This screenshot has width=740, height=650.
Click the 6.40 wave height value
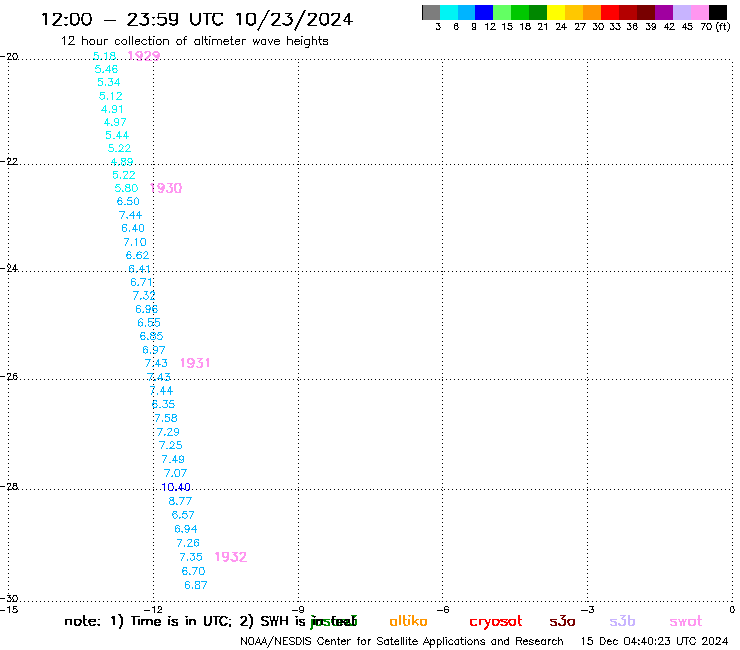click(133, 228)
